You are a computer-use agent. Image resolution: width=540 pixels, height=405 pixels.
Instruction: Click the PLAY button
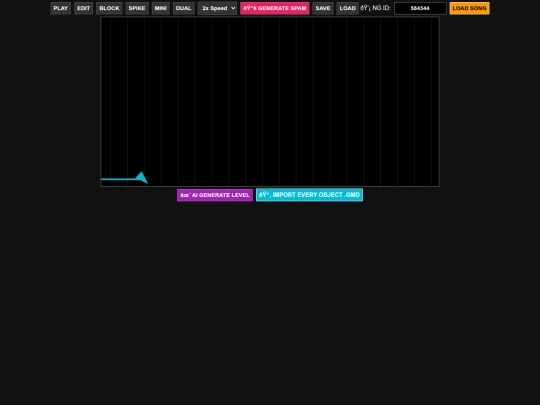point(61,8)
